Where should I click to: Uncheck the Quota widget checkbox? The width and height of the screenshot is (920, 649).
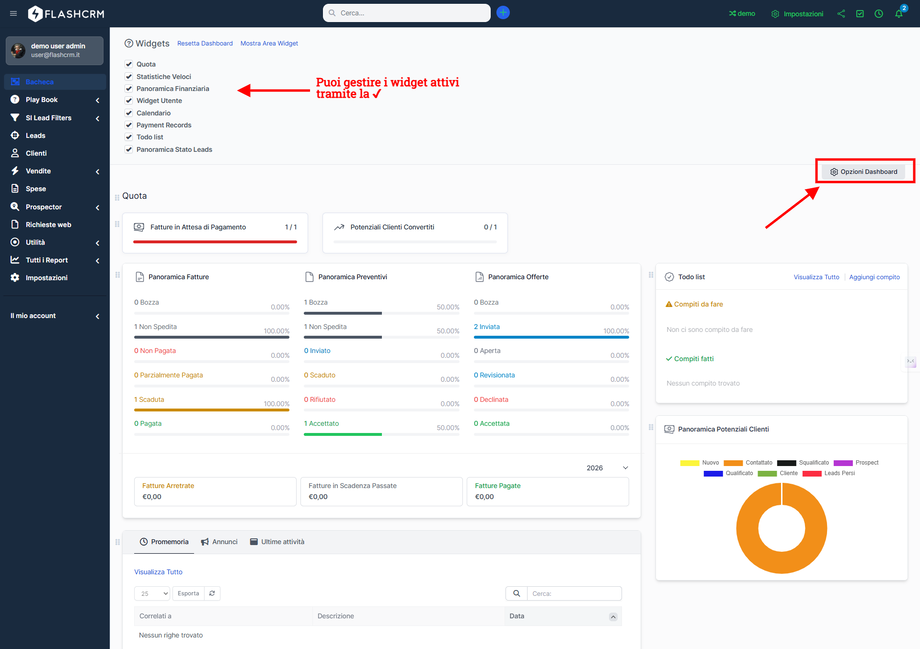click(128, 64)
